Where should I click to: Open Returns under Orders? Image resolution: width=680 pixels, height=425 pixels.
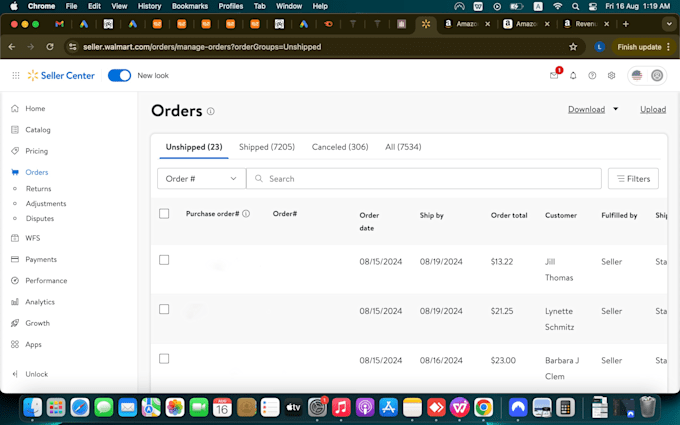click(39, 189)
